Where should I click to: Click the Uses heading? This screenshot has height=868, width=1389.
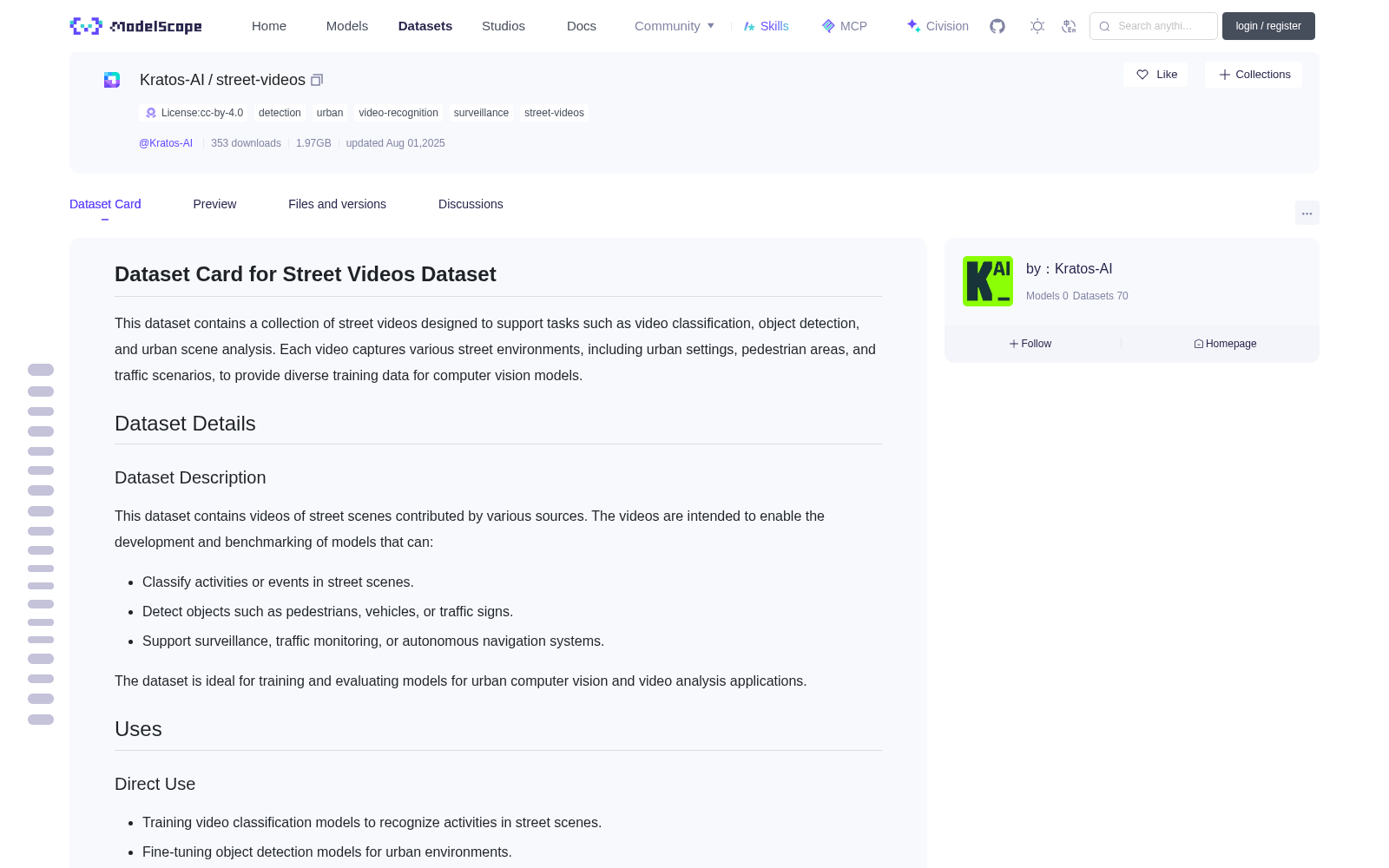click(x=138, y=729)
